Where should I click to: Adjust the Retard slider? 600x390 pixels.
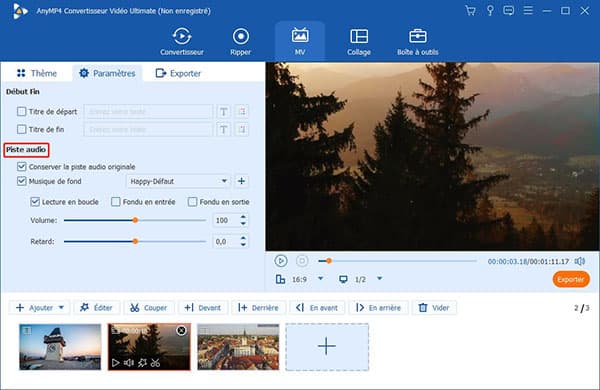click(x=135, y=242)
